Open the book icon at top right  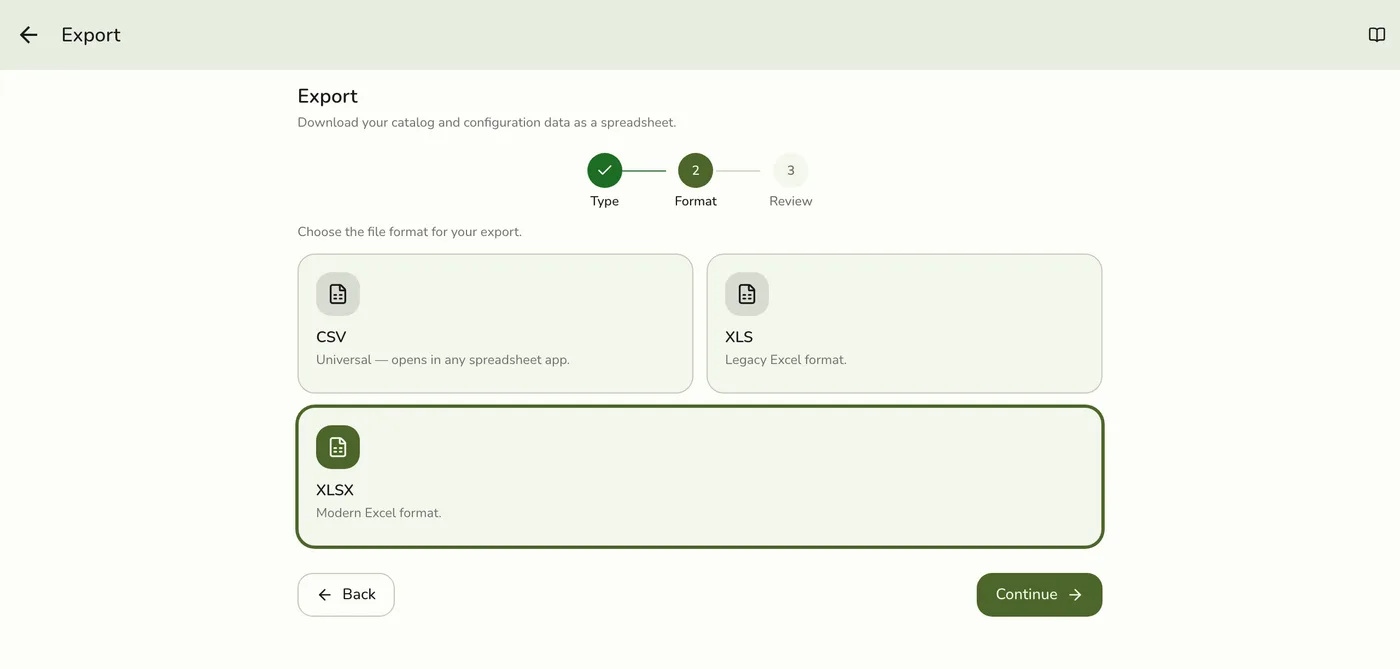pos(1377,35)
